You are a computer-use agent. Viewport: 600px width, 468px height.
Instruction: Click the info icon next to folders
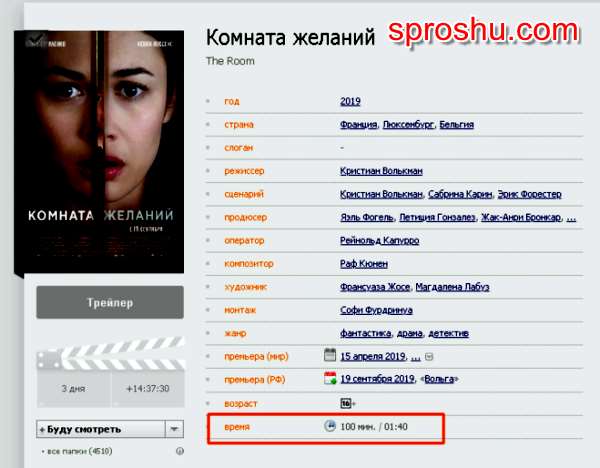click(180, 451)
